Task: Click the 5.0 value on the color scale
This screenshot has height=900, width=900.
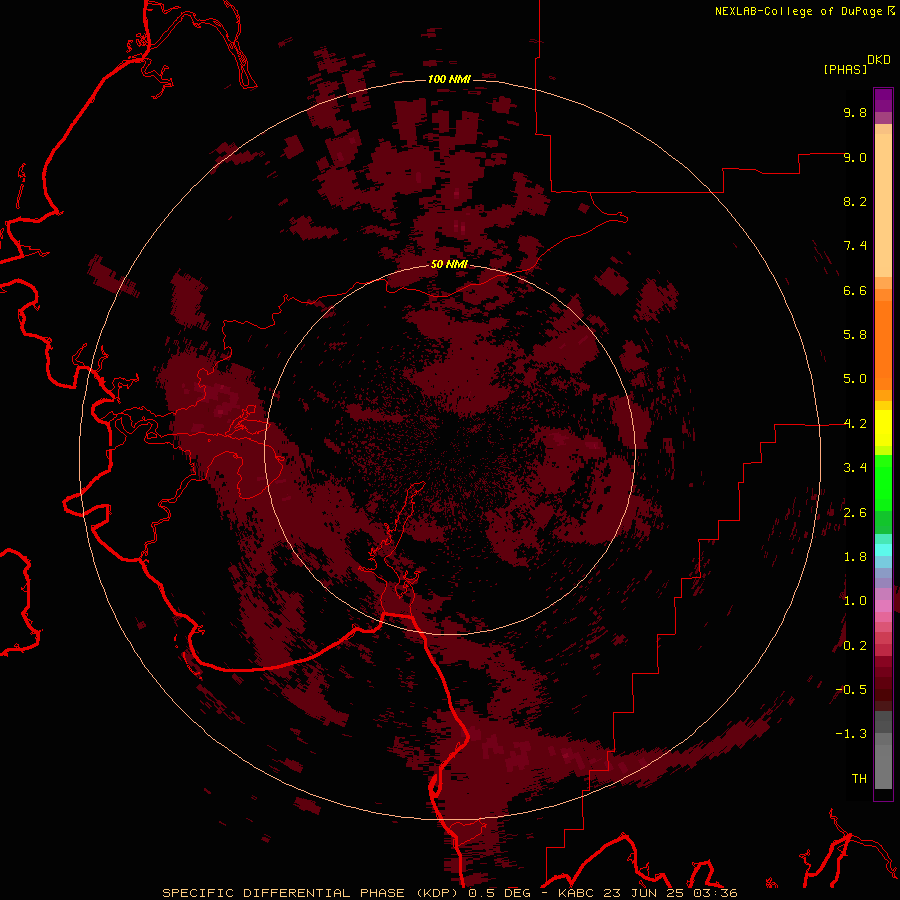Action: (855, 379)
